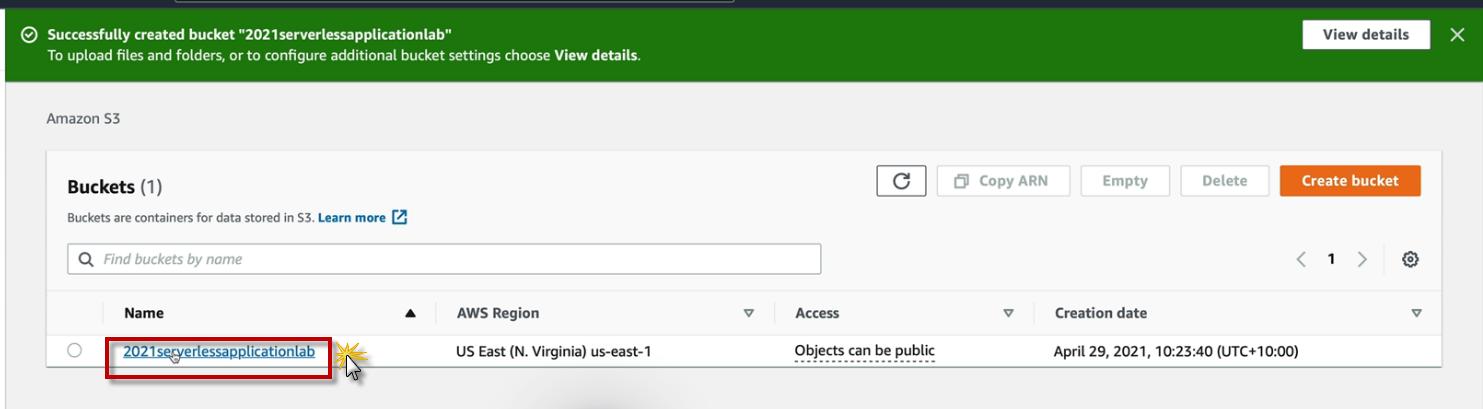This screenshot has width=1483, height=409.
Task: Click the magnifier icon in bucket search
Action: [x=86, y=259]
